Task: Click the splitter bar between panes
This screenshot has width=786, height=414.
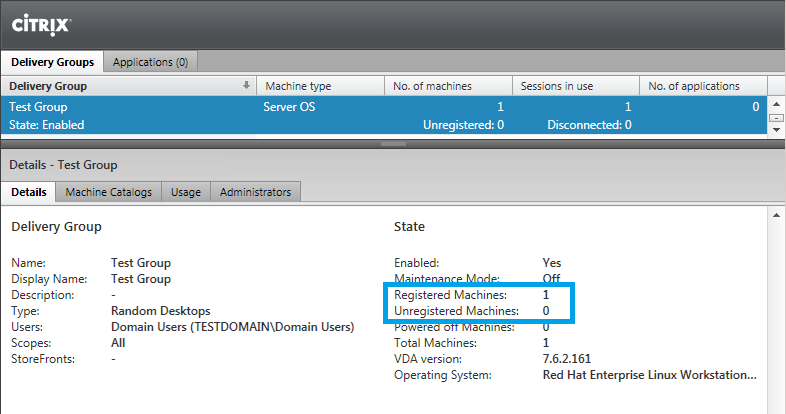Action: pos(392,144)
